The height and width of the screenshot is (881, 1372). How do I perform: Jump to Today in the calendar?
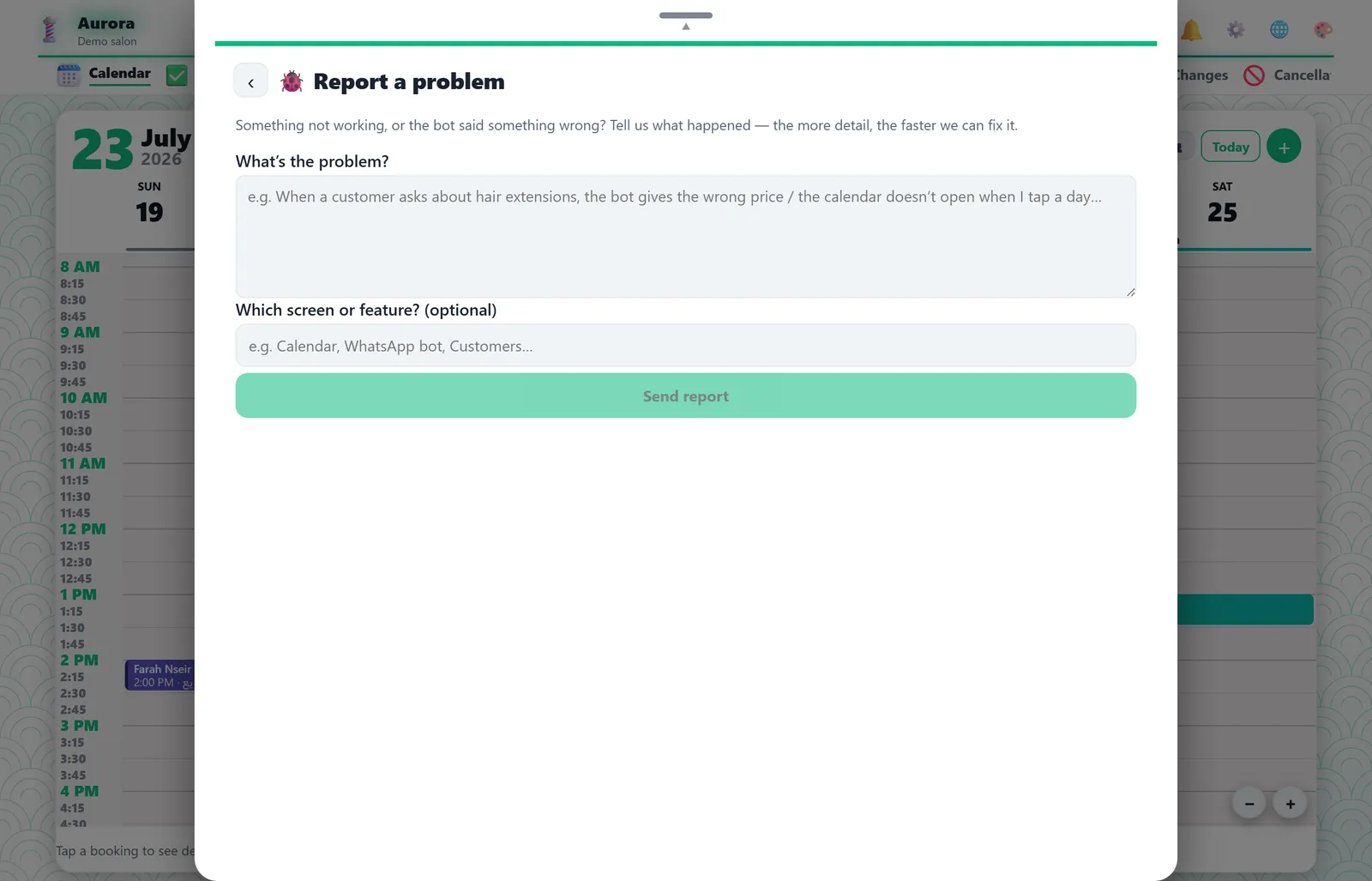(x=1231, y=147)
